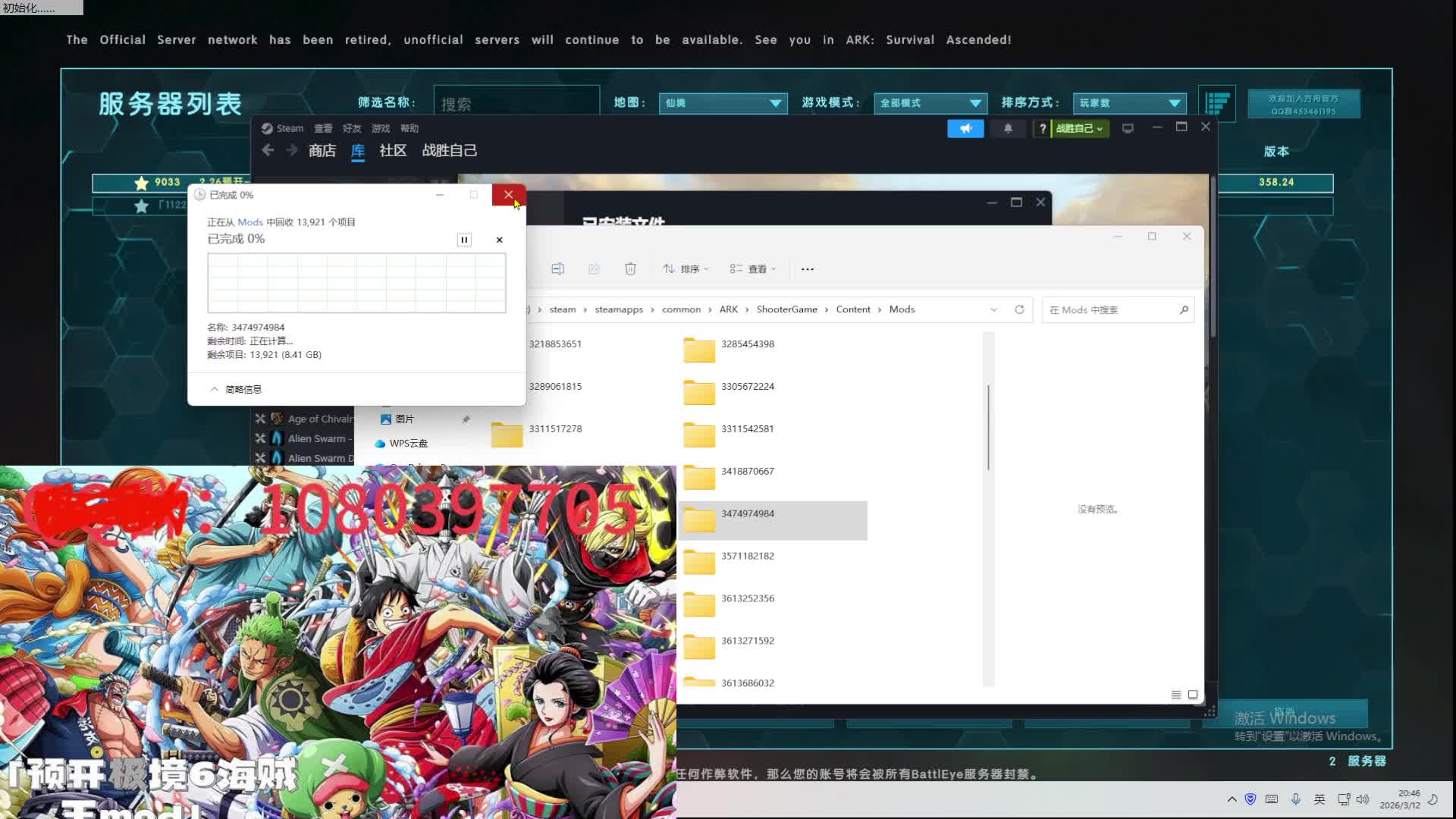Click the Steam announcements megaphone icon

tap(965, 128)
